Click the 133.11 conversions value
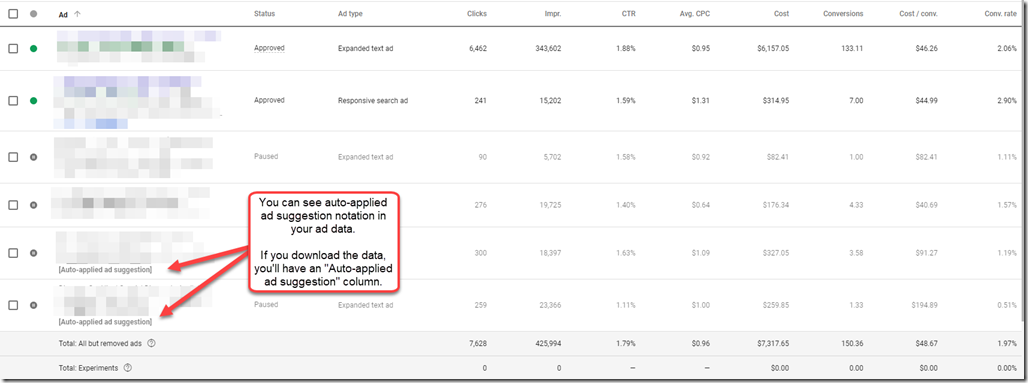Viewport: 1028px width, 383px height. coord(852,48)
